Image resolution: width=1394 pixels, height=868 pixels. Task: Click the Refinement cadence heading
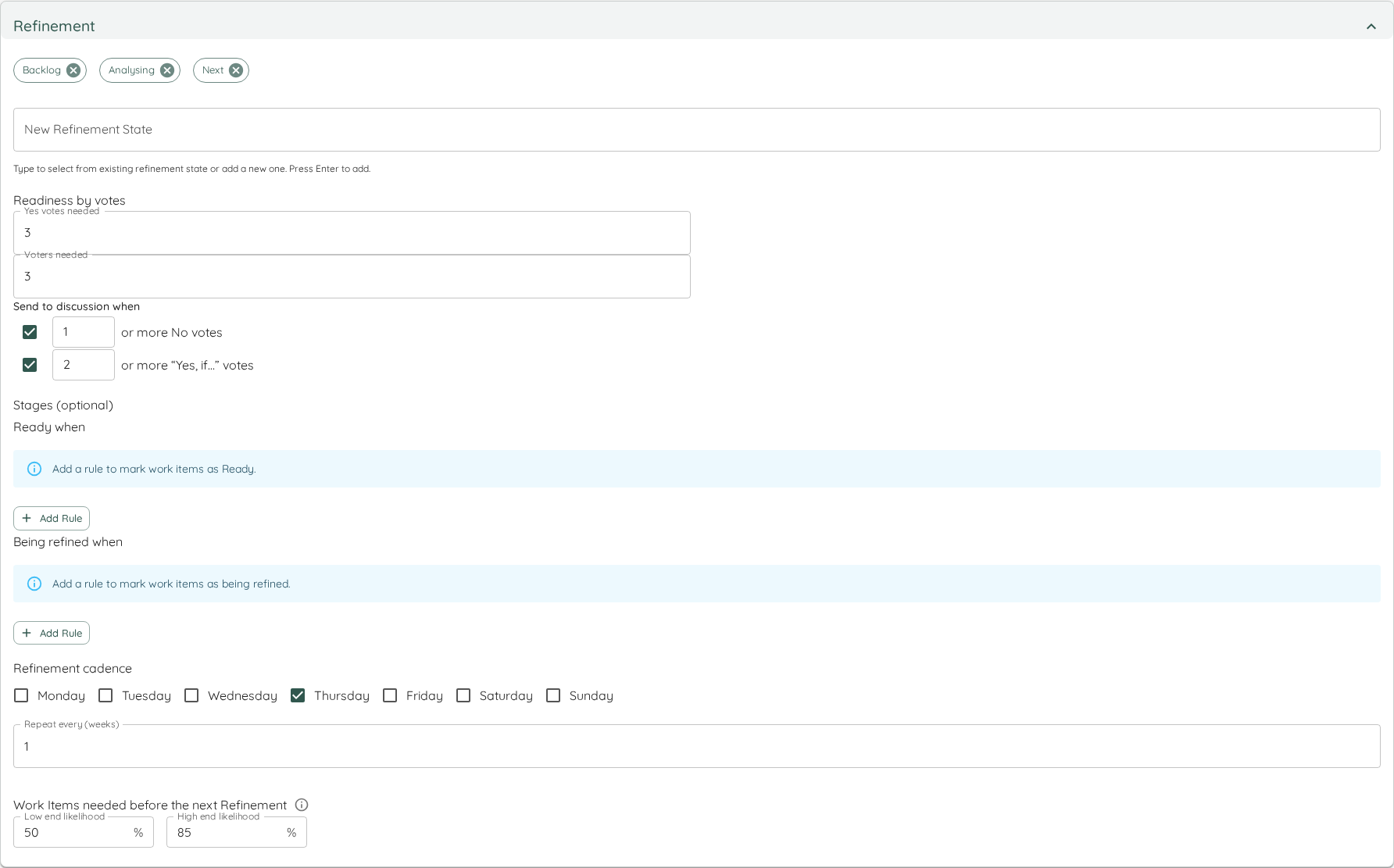pos(73,668)
